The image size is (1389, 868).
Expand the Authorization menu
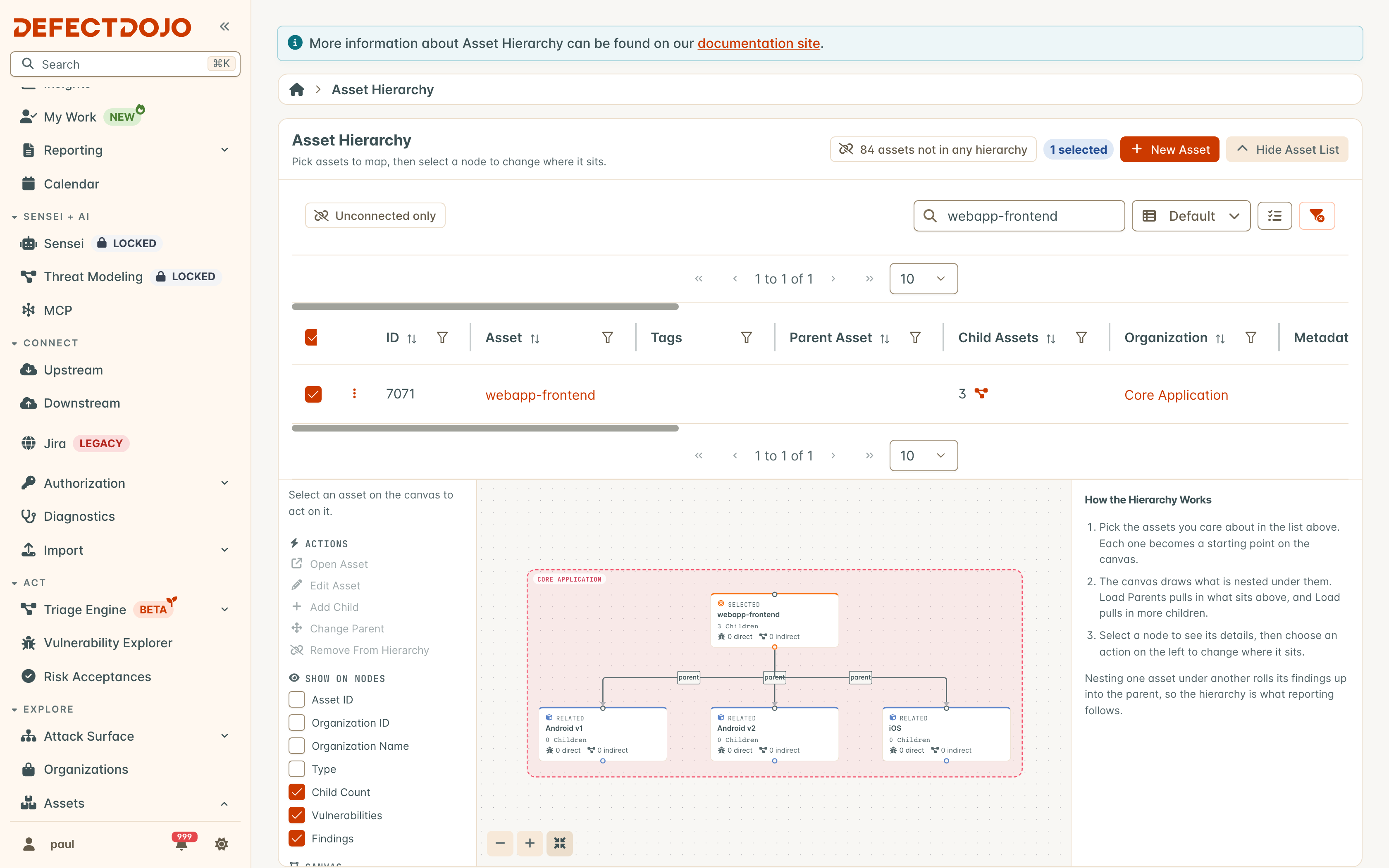point(125,483)
